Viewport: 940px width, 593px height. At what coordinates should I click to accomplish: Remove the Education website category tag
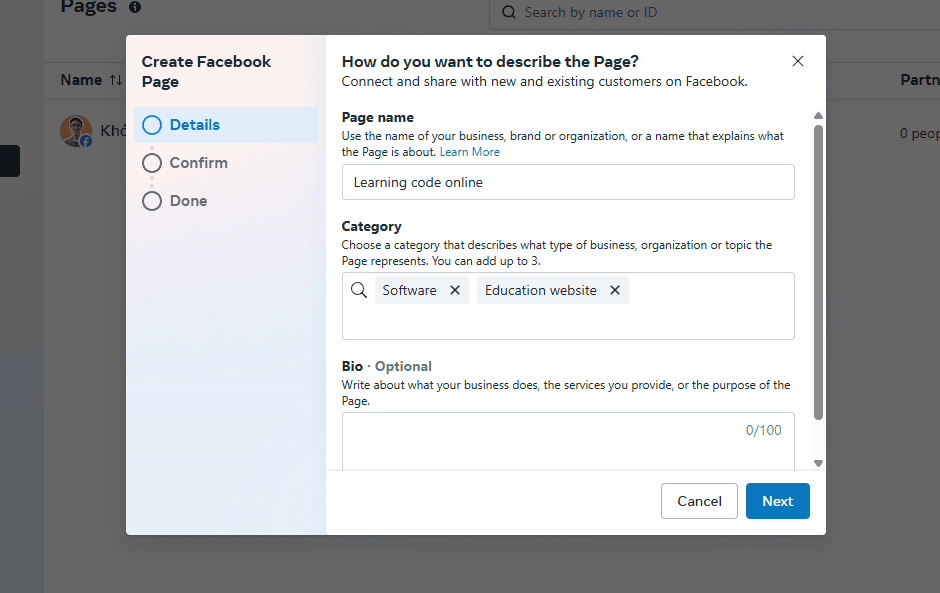(614, 289)
